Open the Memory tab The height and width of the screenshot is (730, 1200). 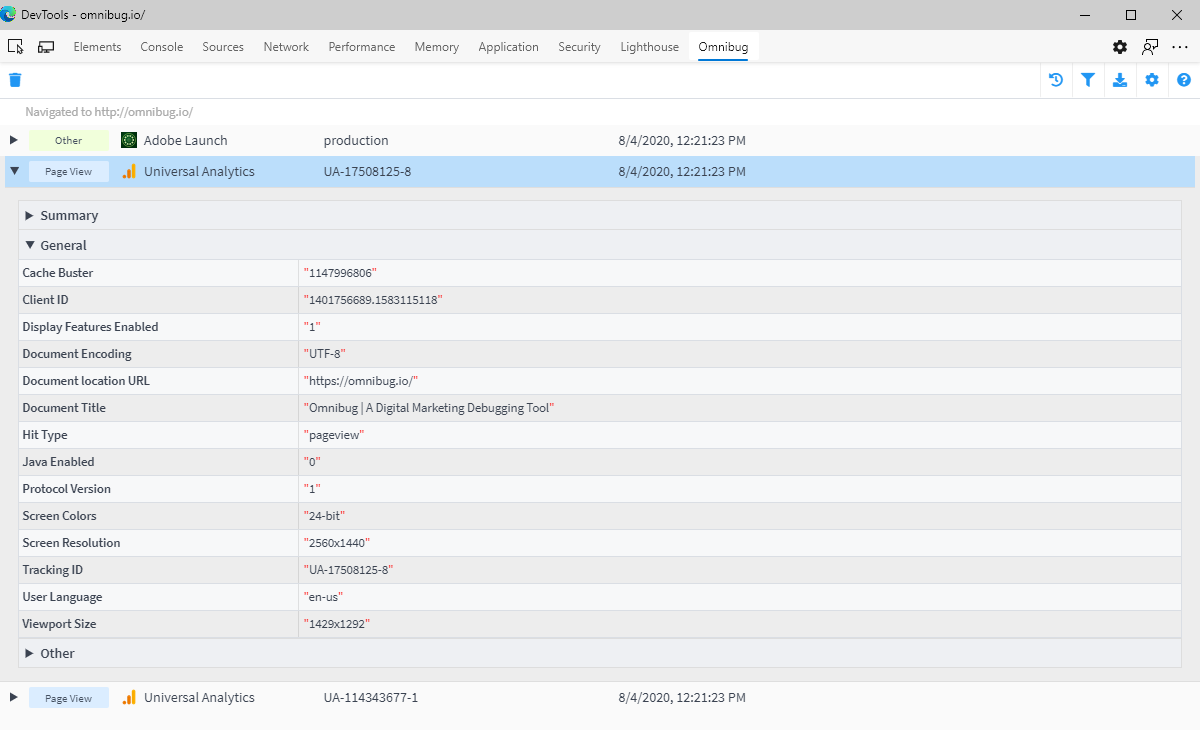click(x=436, y=47)
